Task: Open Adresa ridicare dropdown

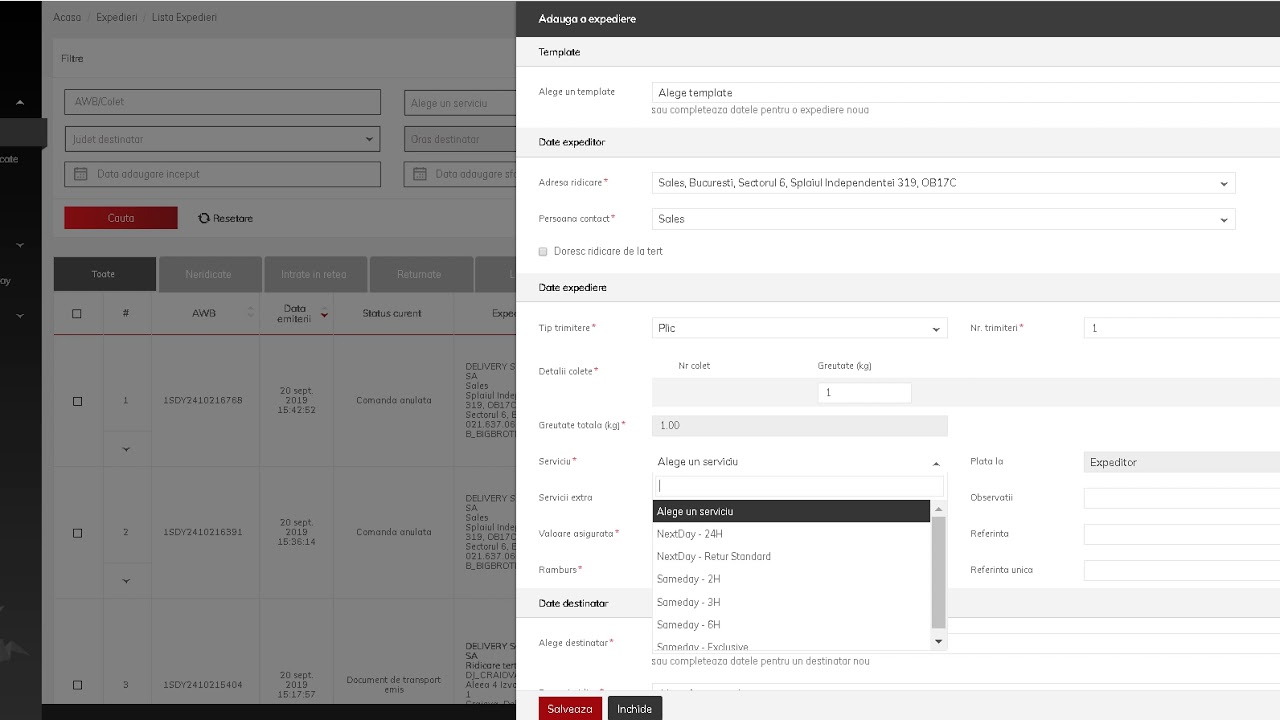Action: point(943,183)
